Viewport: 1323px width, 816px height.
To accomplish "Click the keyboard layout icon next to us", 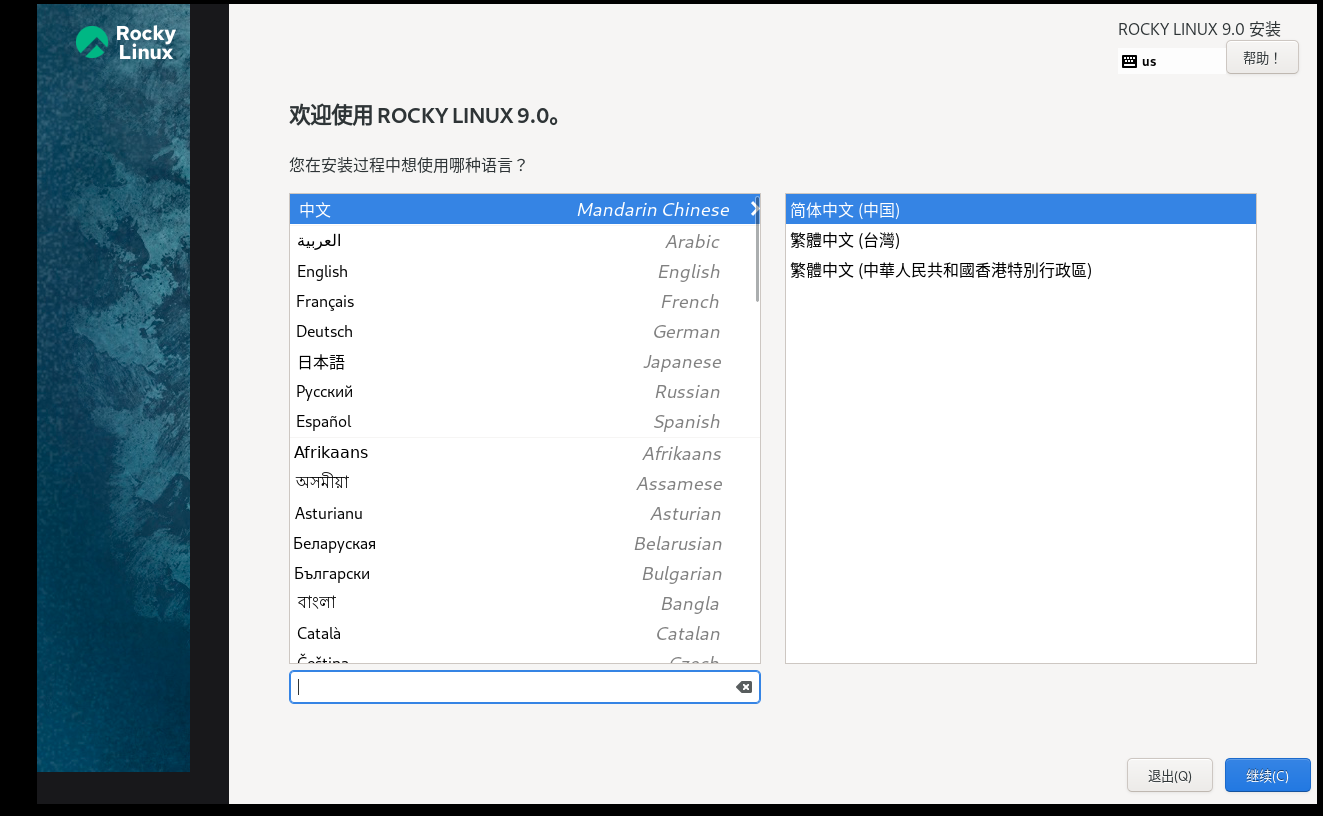I will click(x=1129, y=61).
